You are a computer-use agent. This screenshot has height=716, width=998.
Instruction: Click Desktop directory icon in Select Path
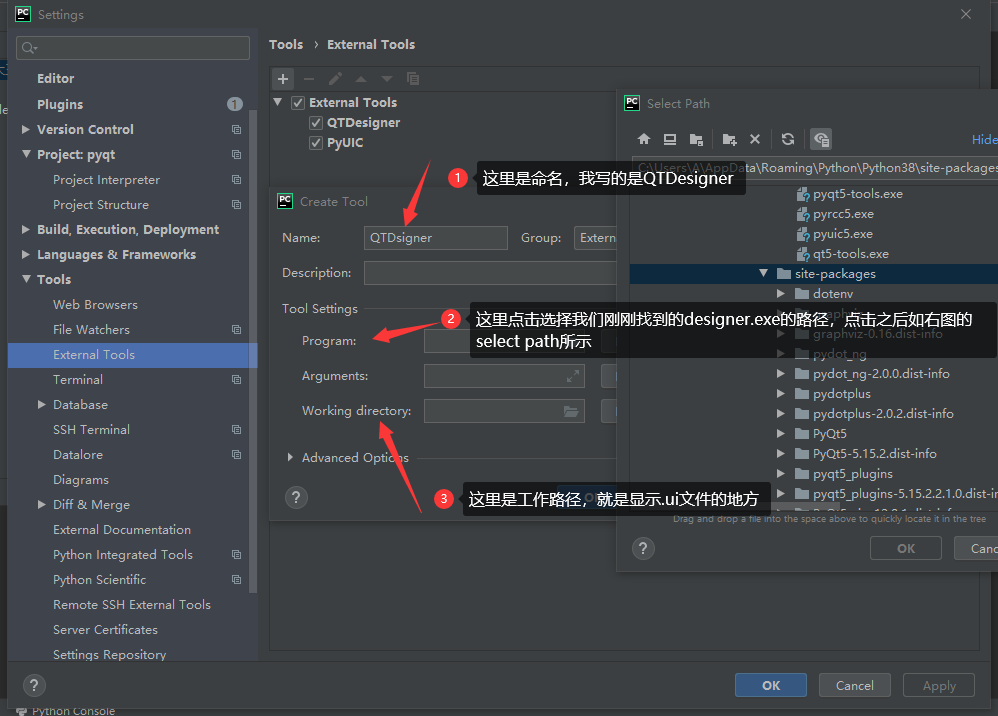[x=670, y=139]
